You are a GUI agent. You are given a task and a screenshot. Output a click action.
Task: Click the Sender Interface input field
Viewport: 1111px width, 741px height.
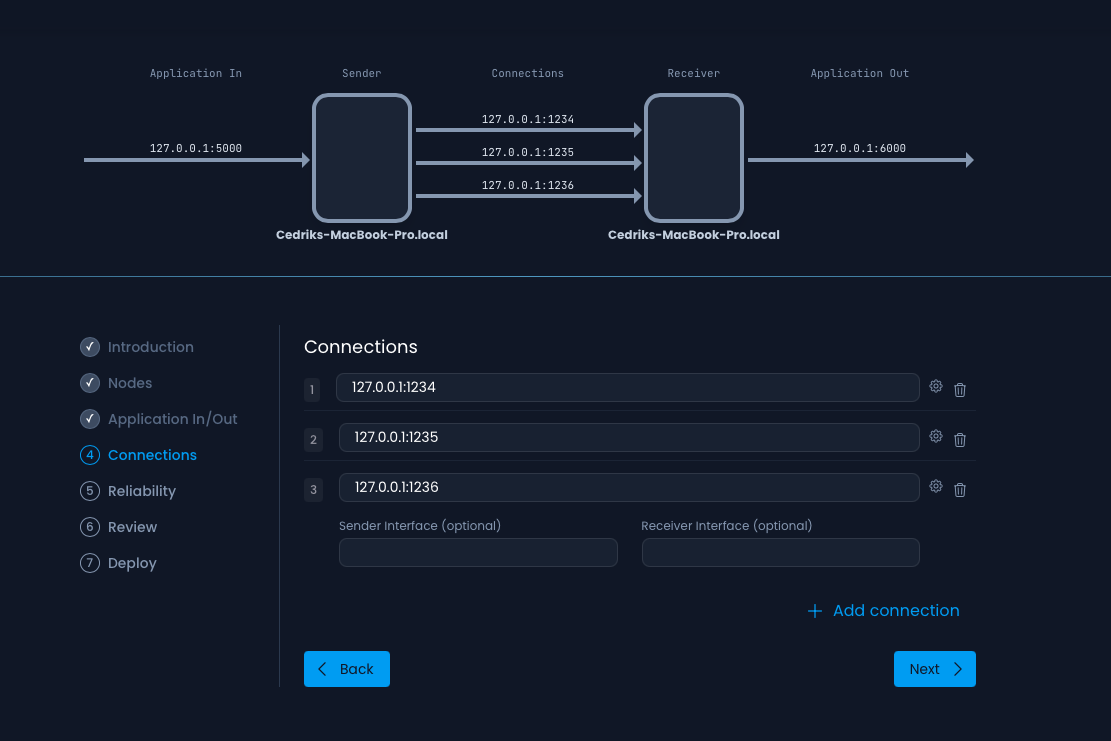click(x=478, y=552)
